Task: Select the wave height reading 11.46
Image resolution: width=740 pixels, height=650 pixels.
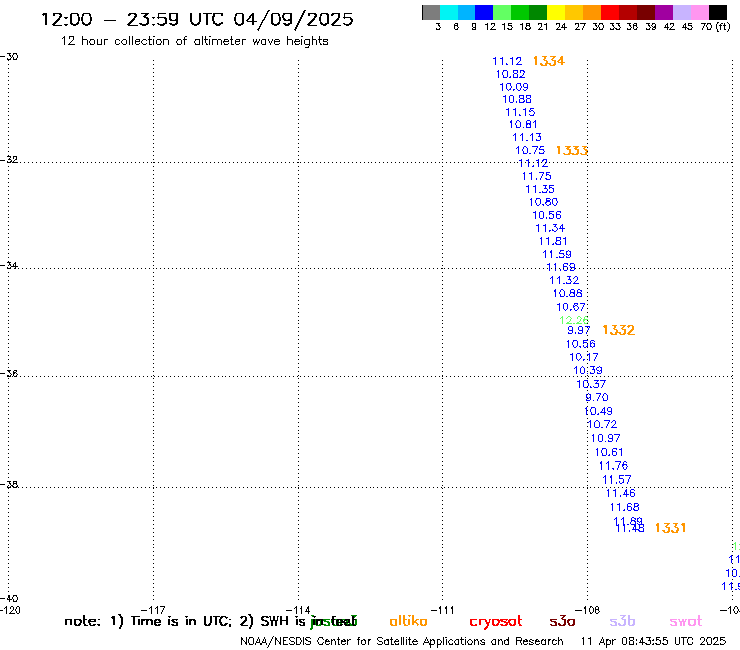Action: (621, 493)
